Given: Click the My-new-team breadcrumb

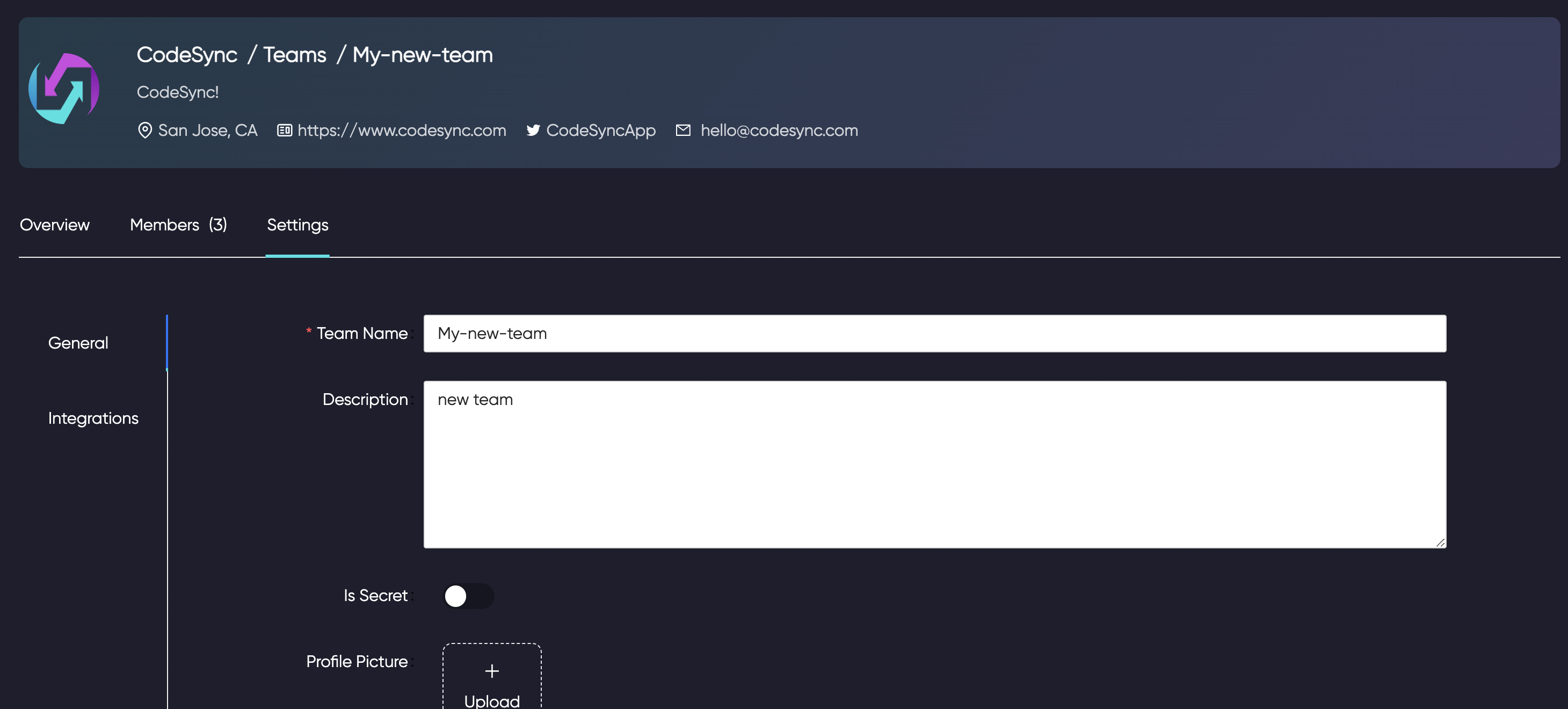Looking at the screenshot, I should [423, 55].
